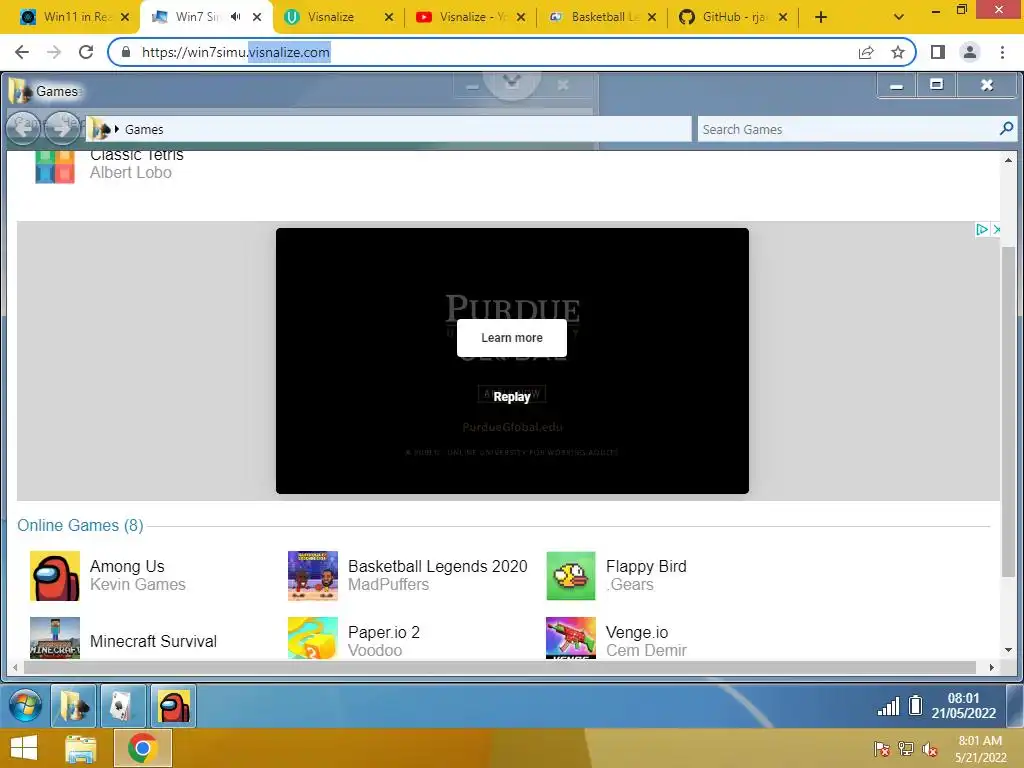Click the Chrome address bar URL
This screenshot has height=768, width=1024.
[236, 52]
